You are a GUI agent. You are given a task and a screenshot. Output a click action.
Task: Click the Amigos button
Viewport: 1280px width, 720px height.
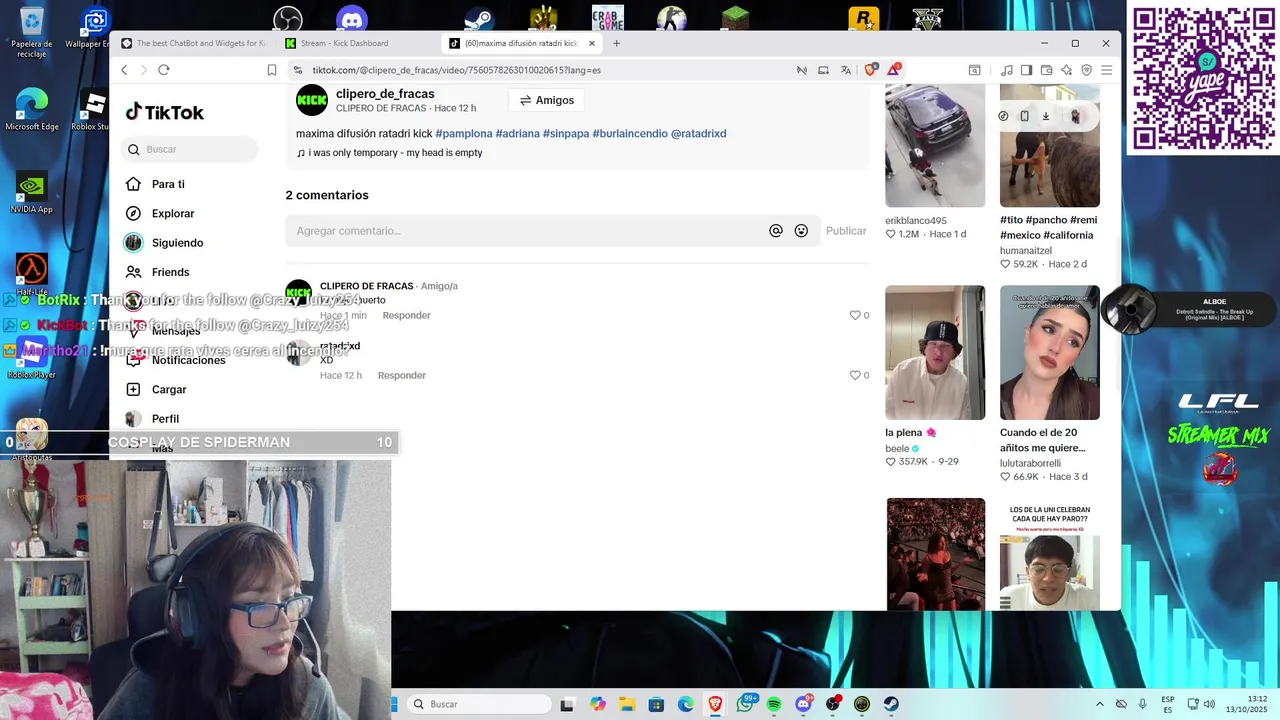[546, 100]
